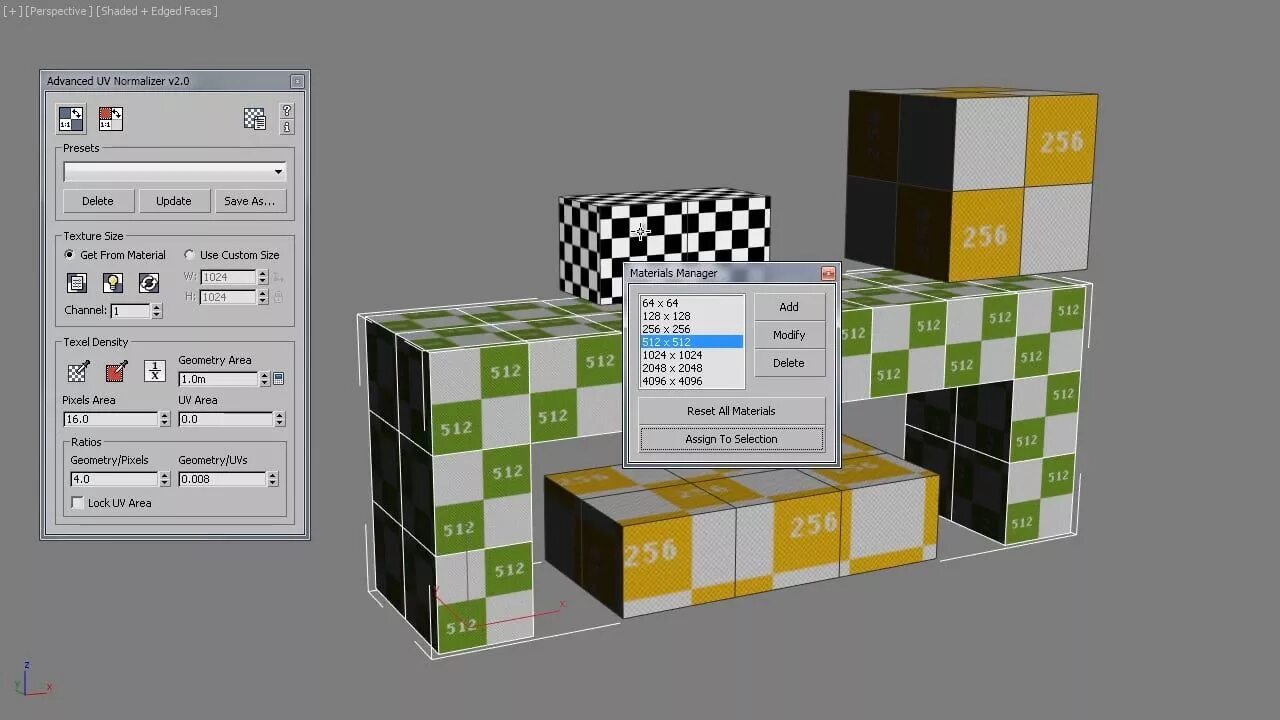Viewport: 1280px width, 720px height.
Task: Click Modify in Materials Manager
Action: [x=789, y=335]
